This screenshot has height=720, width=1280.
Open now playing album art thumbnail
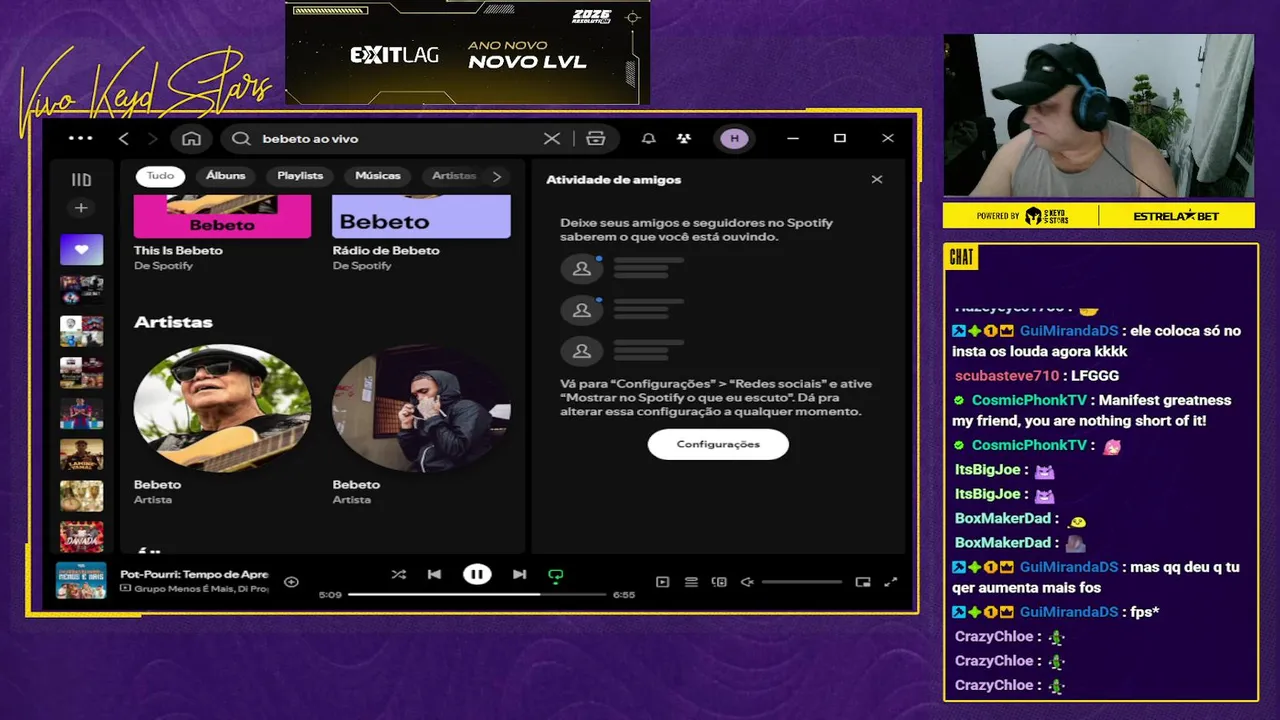pos(81,581)
